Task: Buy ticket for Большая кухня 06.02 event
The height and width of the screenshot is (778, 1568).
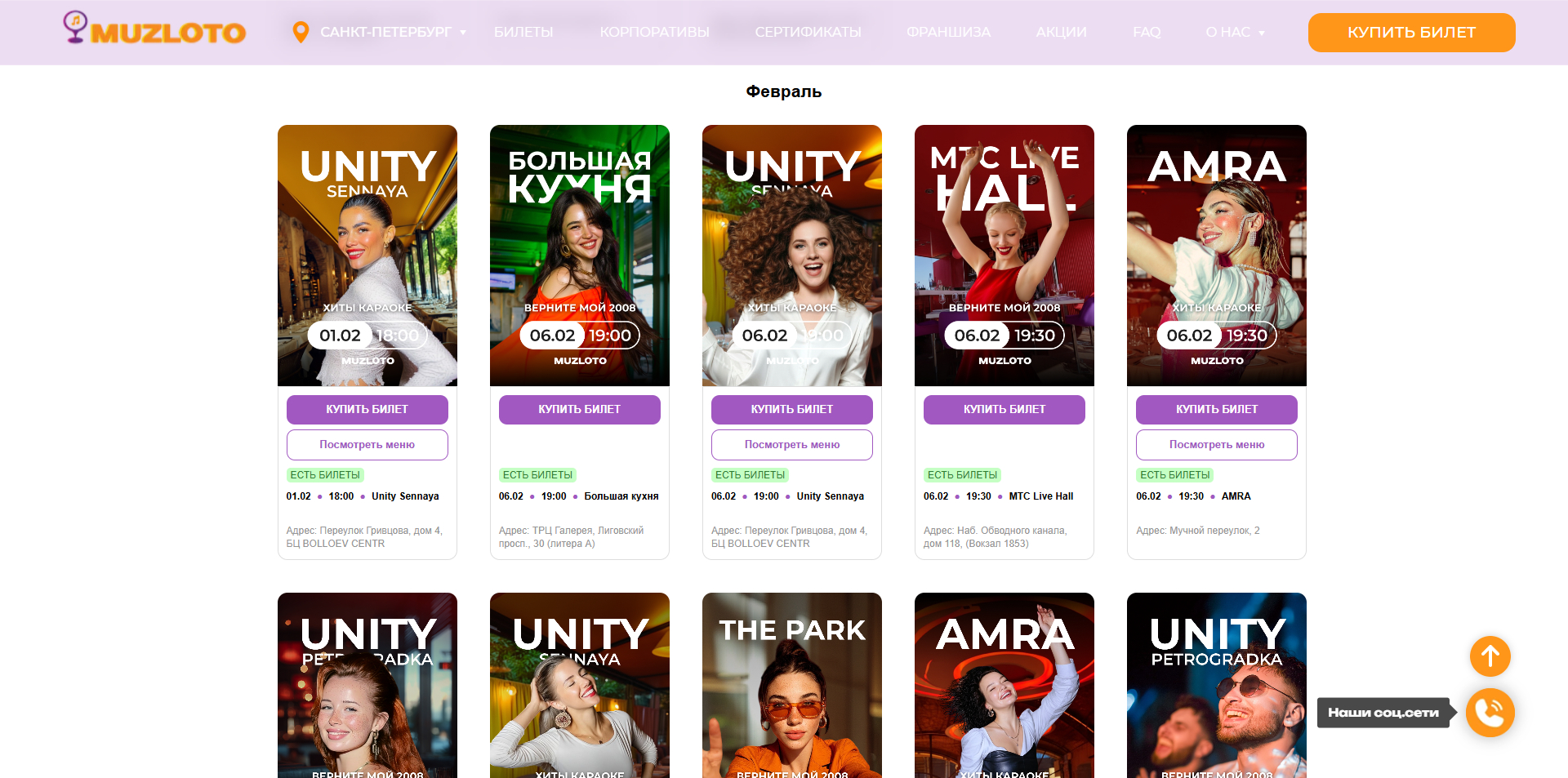Action: pyautogui.click(x=579, y=410)
